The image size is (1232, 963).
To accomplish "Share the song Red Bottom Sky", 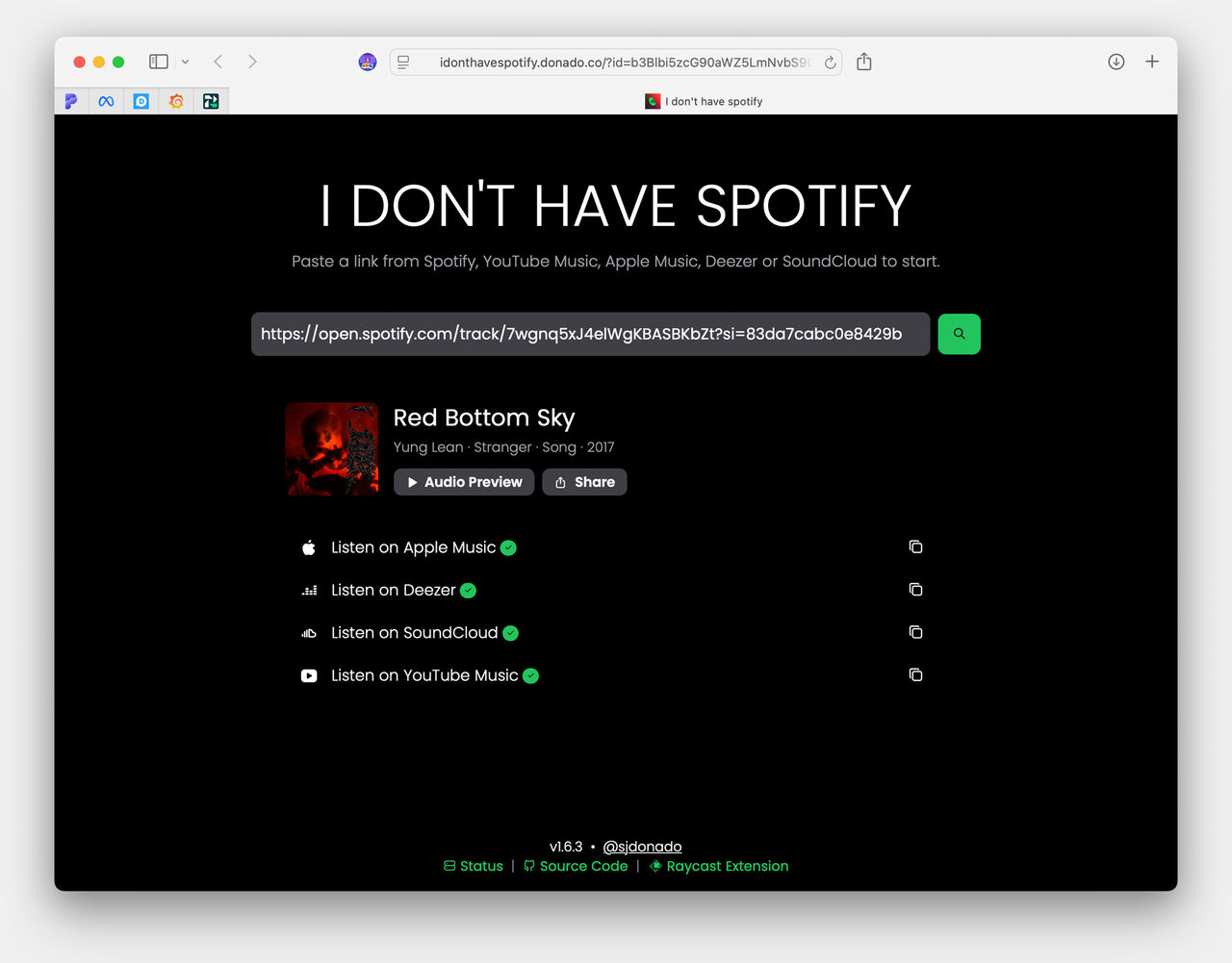I will pyautogui.click(x=584, y=482).
